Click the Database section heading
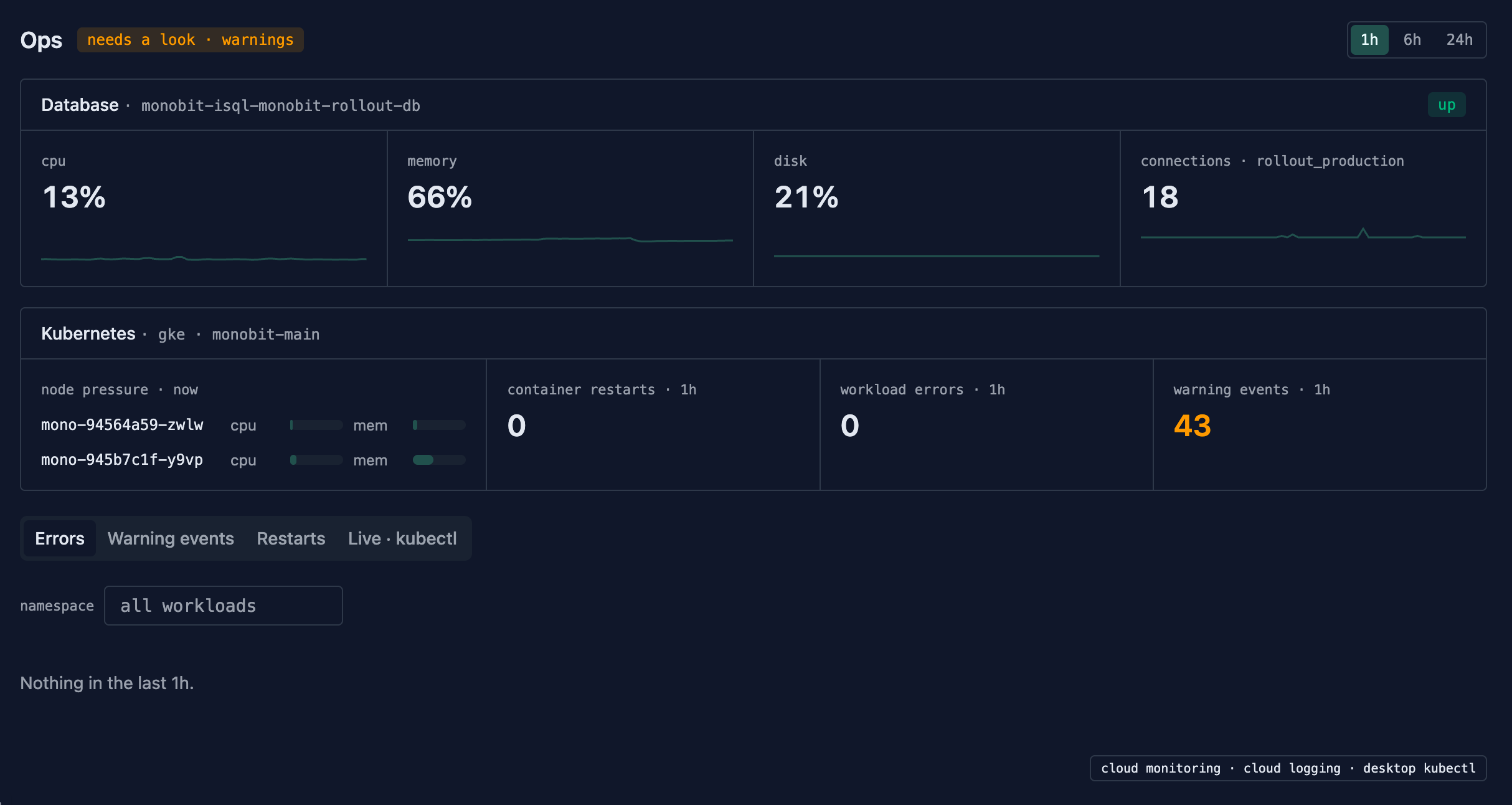This screenshot has height=805, width=1512. (80, 105)
